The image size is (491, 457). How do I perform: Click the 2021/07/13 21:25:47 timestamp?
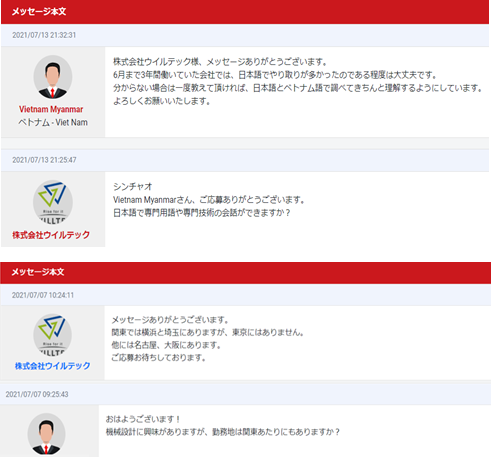(x=44, y=160)
